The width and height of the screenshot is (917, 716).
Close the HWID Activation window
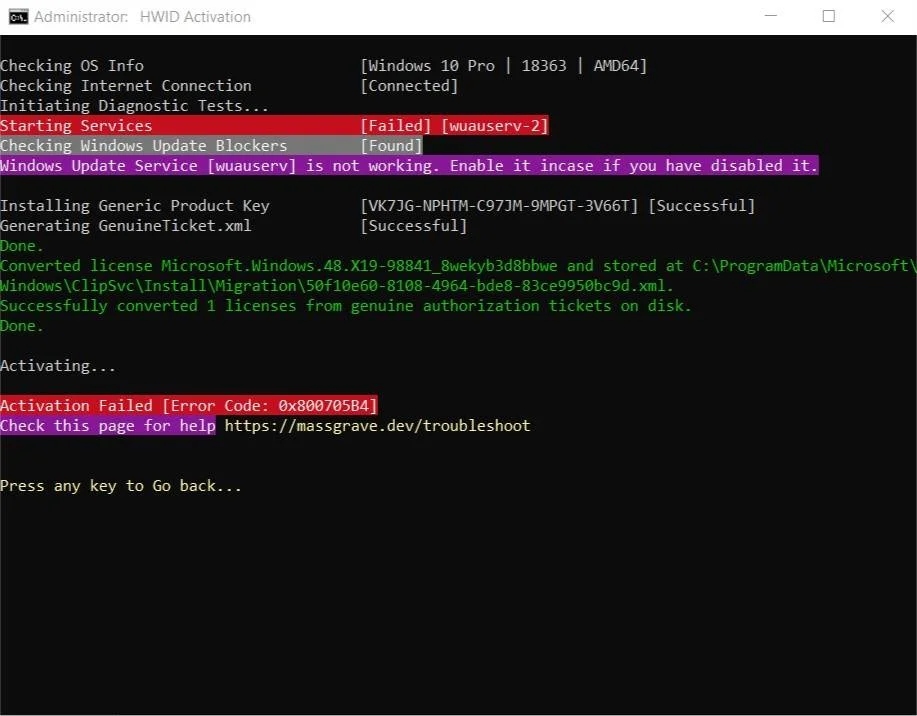point(887,16)
